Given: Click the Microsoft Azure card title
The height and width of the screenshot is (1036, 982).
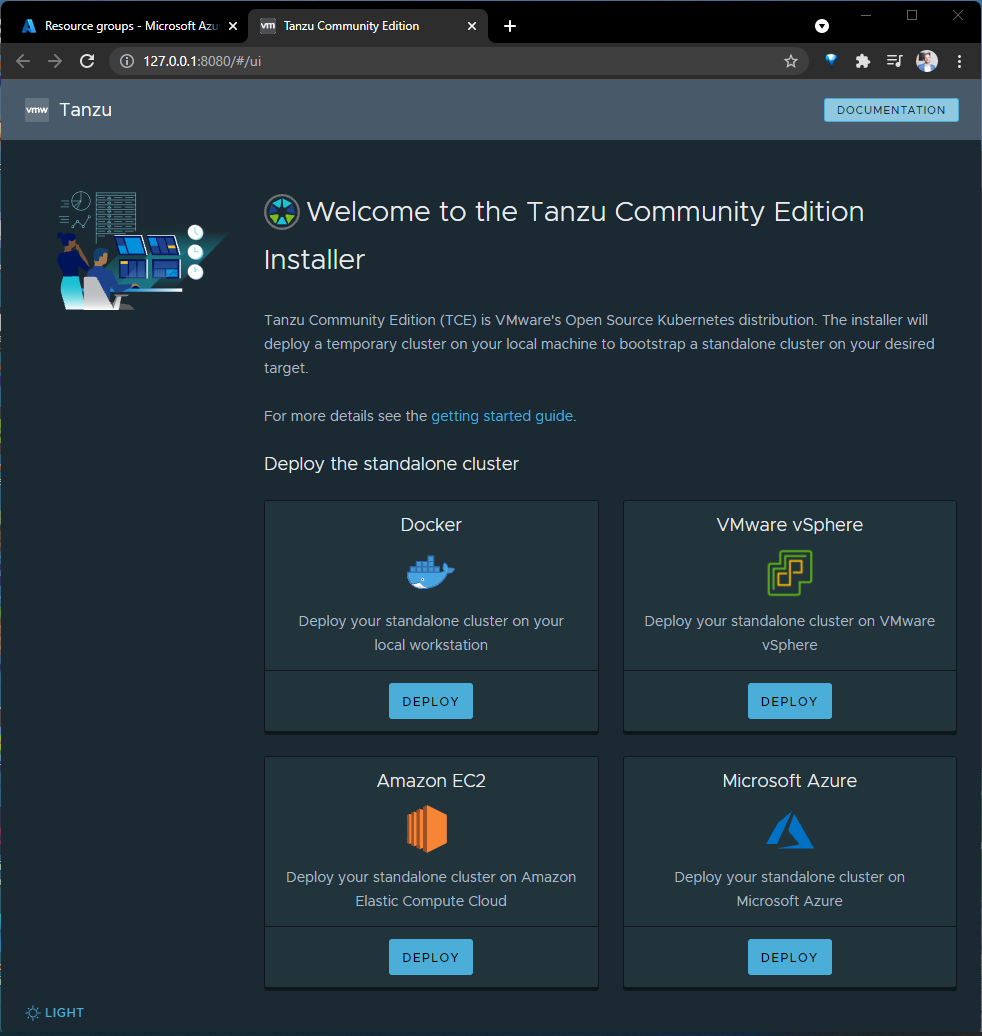Looking at the screenshot, I should coord(790,780).
